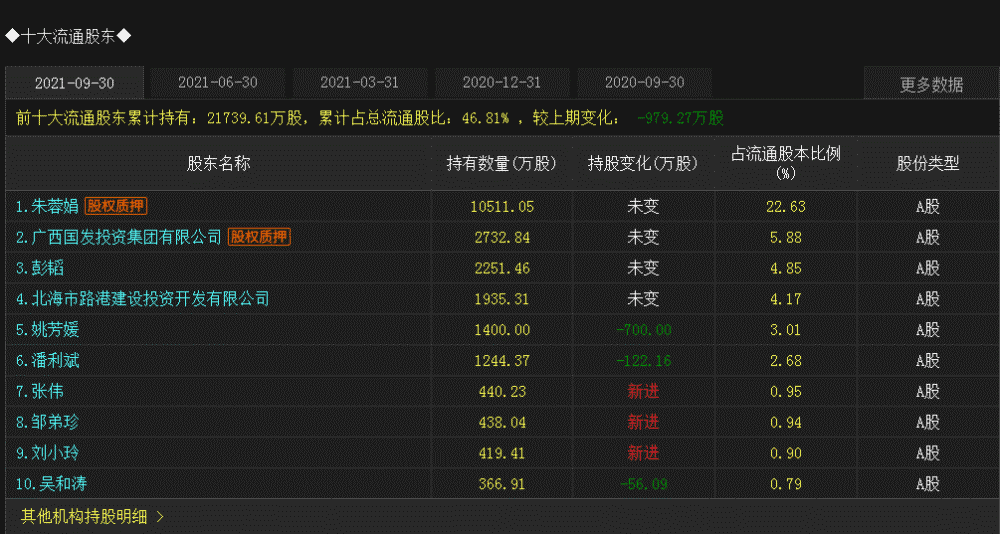Select holding amount 419.41
This screenshot has width=1000, height=534.
502,453
